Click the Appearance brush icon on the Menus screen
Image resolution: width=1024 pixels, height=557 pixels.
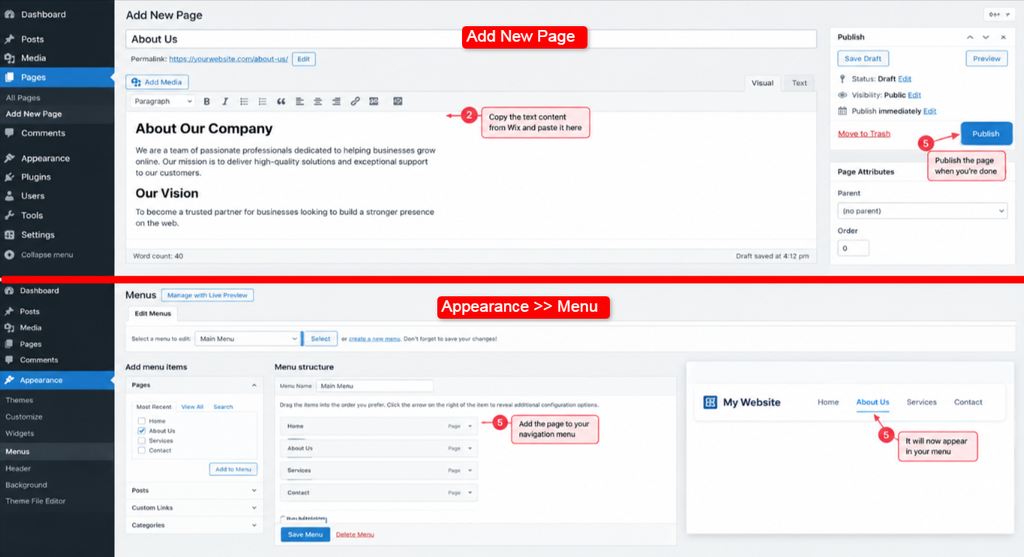(x=9, y=379)
